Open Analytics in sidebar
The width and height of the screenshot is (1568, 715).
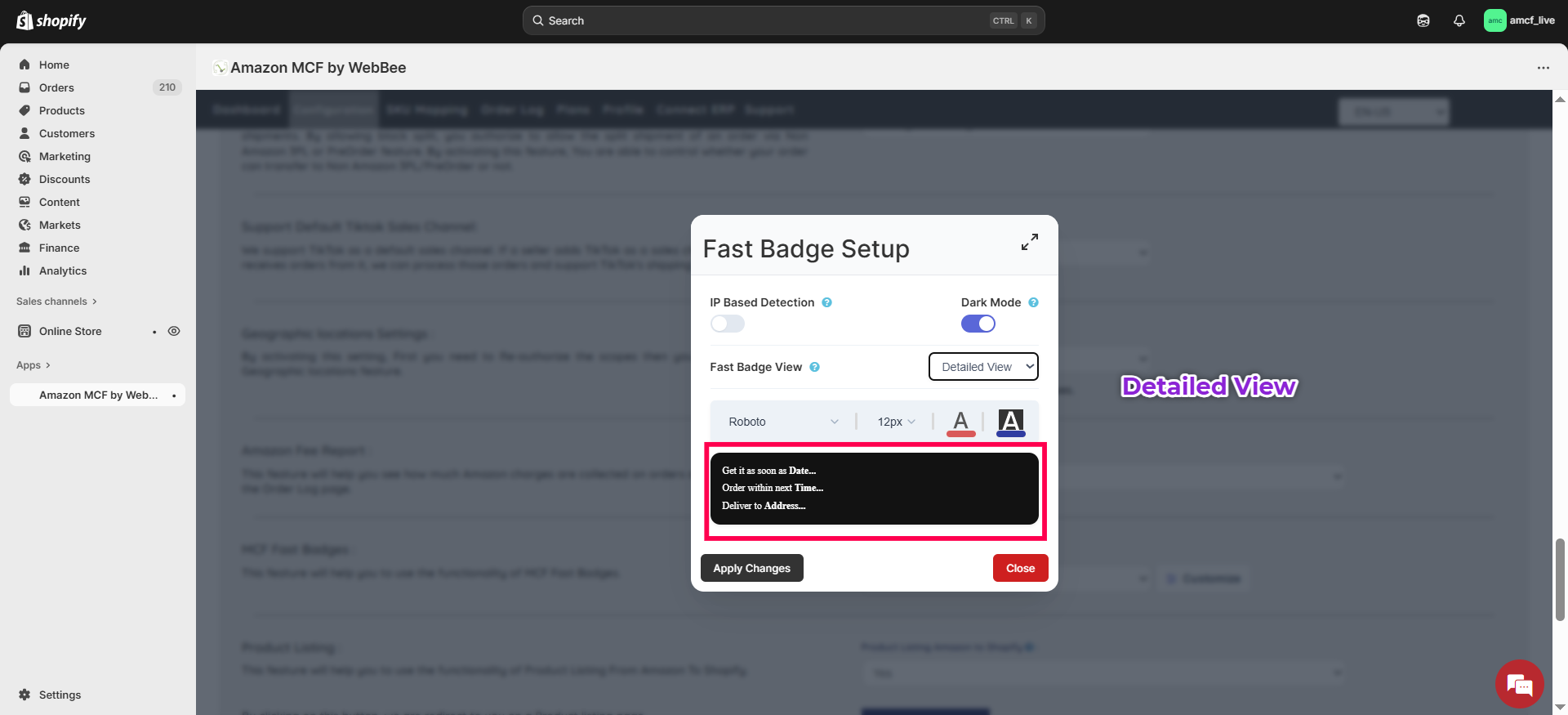click(x=63, y=270)
